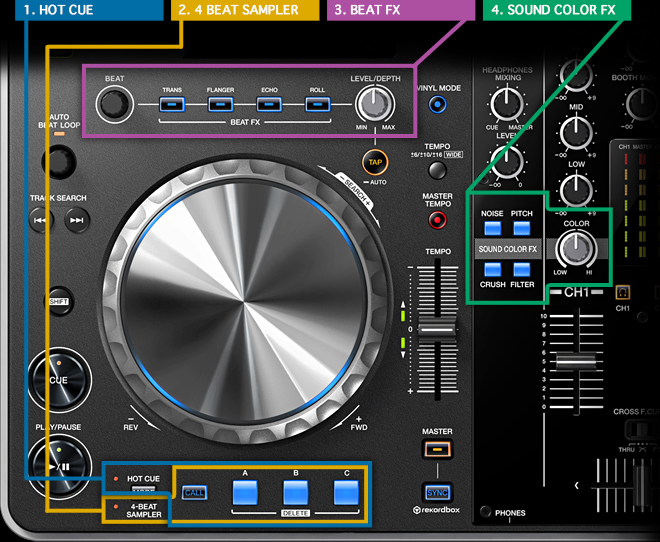
Task: Toggle the MASTER TEMPO red button
Action: pyautogui.click(x=437, y=220)
